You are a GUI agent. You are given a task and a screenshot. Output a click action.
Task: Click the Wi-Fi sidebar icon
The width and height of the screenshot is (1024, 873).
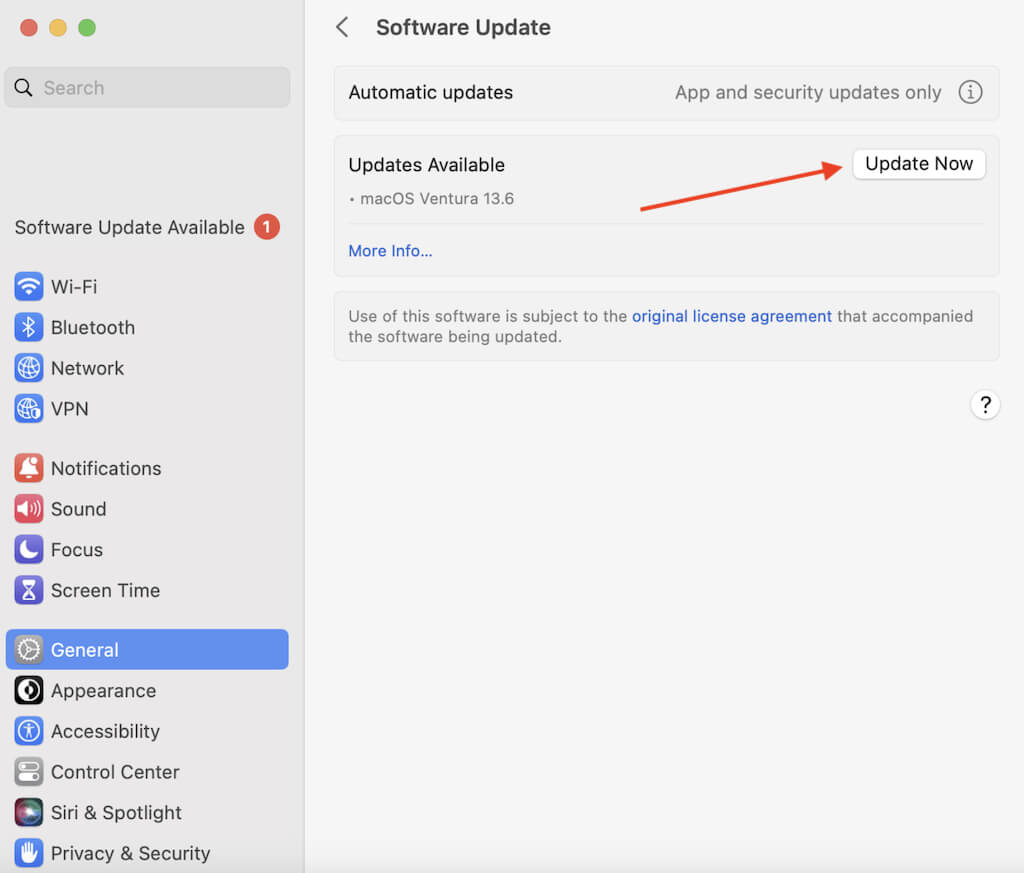pyautogui.click(x=29, y=287)
